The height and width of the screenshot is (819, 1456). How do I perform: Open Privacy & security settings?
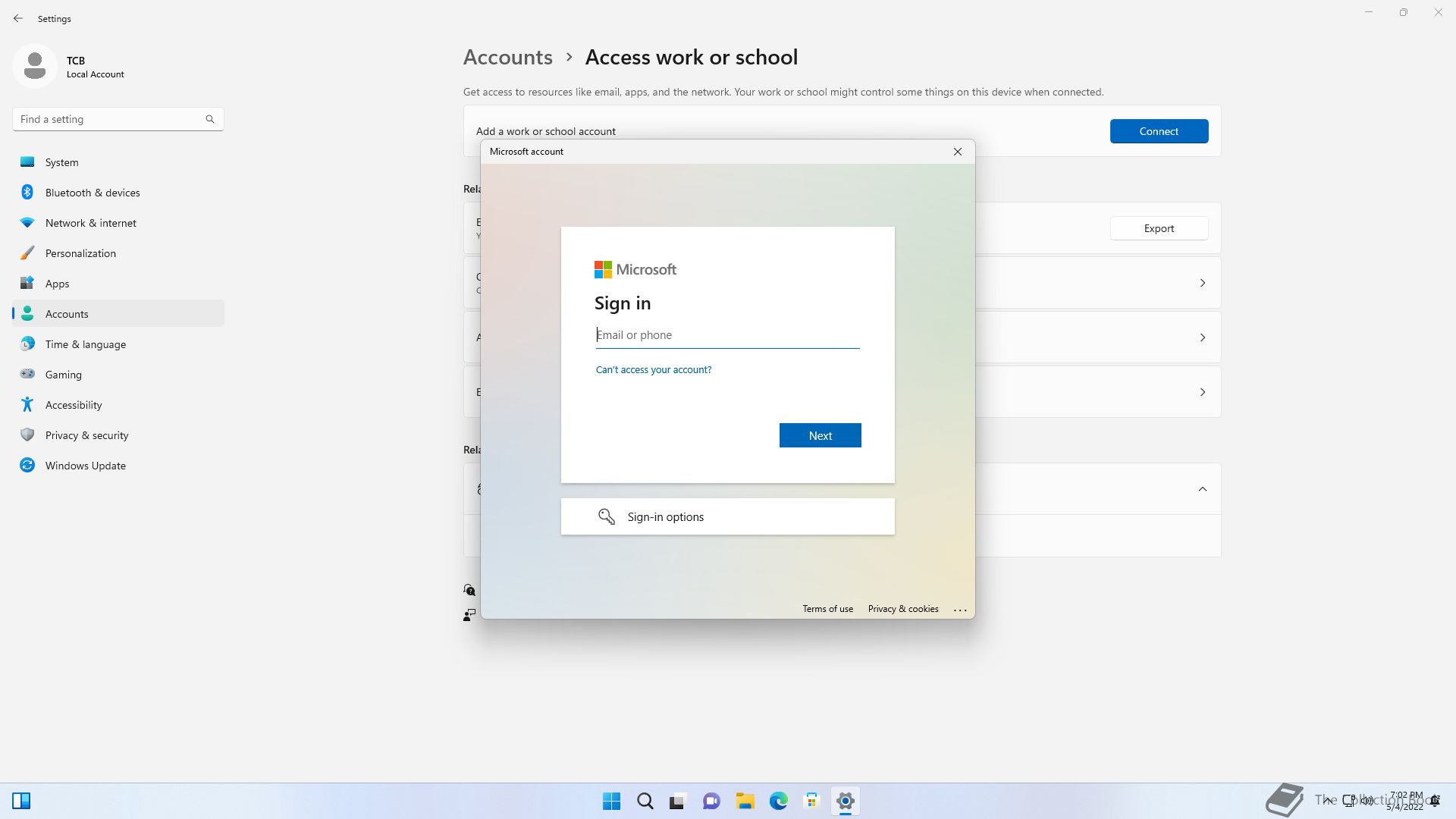click(118, 435)
